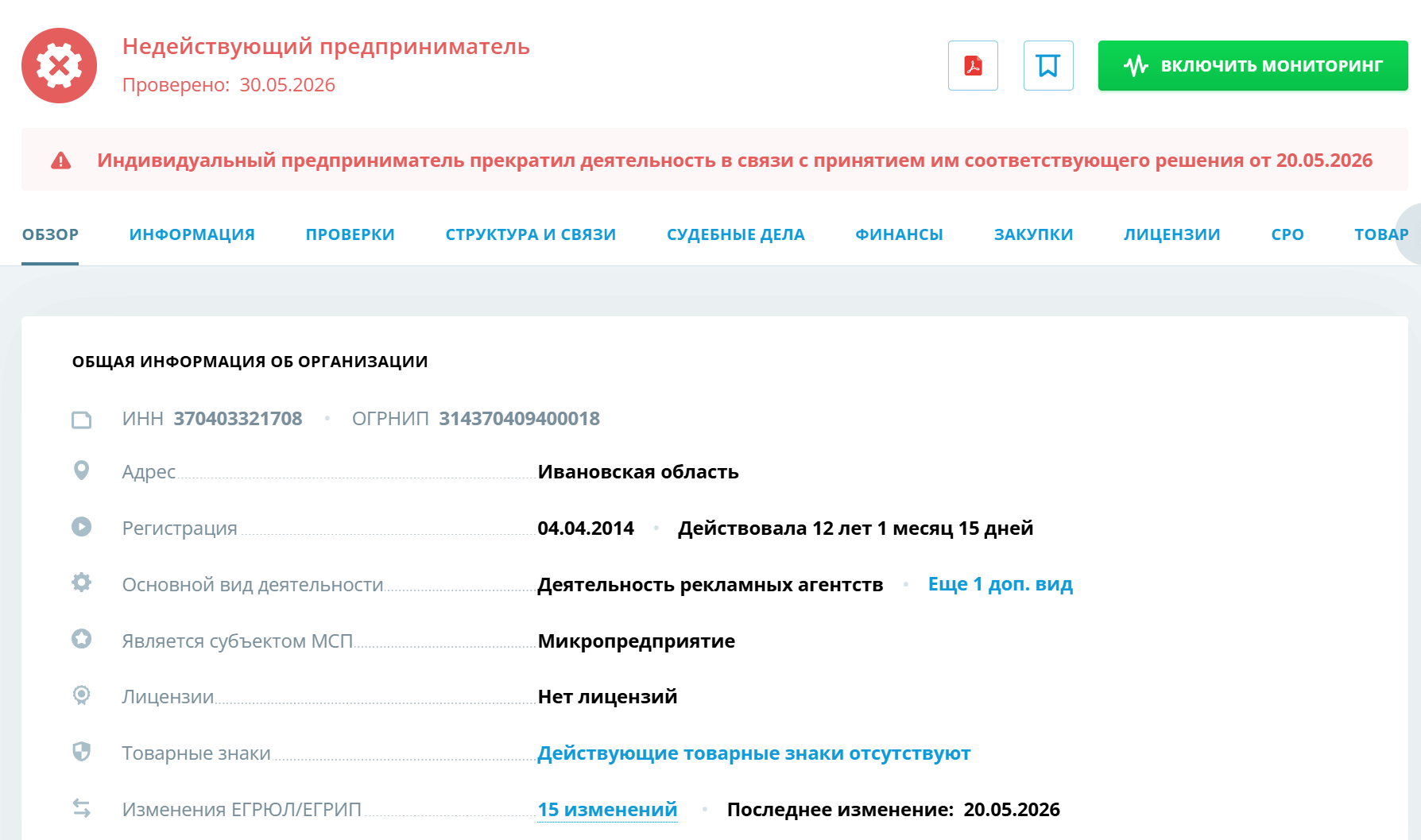
Task: Bookmark this entrepreneur
Action: click(x=1048, y=65)
